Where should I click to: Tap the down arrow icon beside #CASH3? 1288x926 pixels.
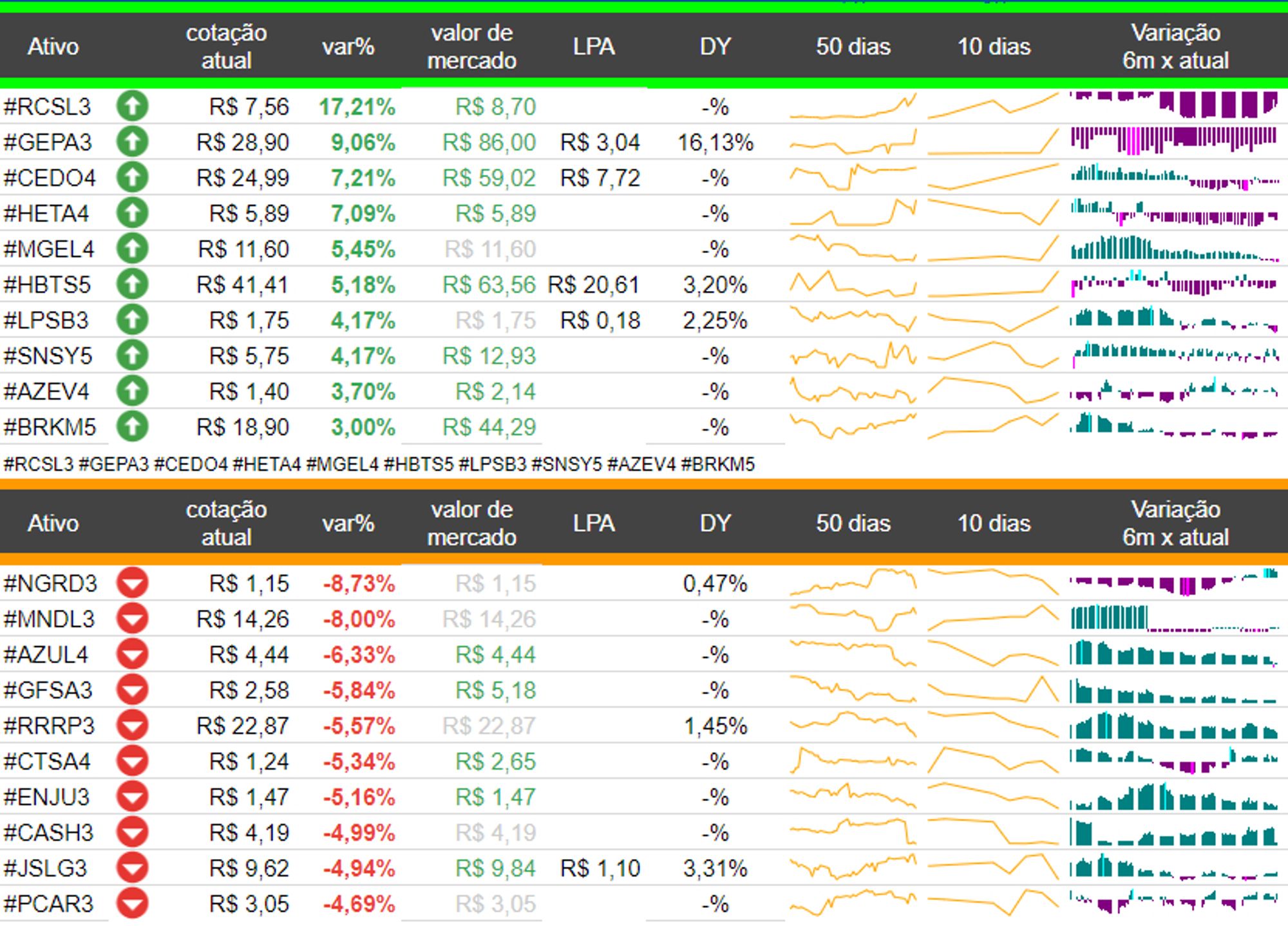(x=133, y=833)
